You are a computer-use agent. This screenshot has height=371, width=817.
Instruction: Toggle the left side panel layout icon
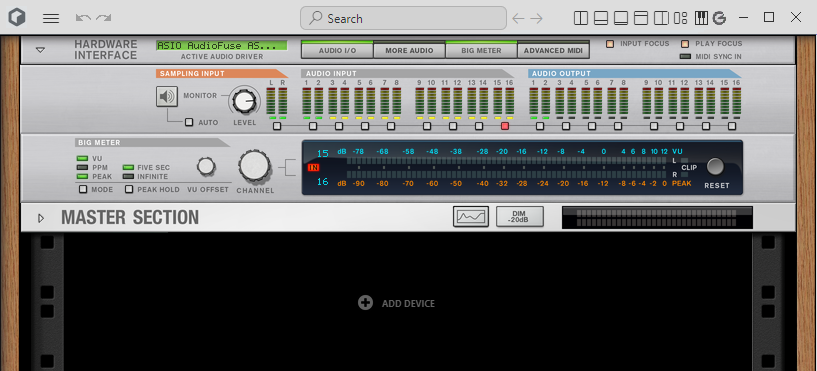click(x=580, y=18)
